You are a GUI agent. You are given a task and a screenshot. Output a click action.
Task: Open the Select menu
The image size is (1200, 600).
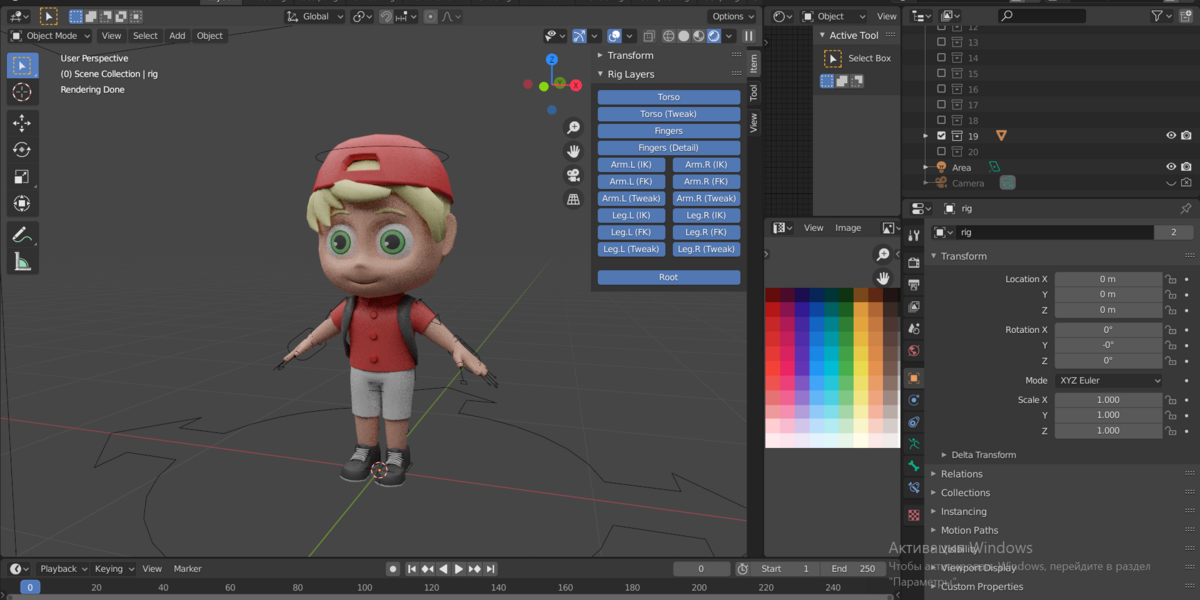(145, 36)
